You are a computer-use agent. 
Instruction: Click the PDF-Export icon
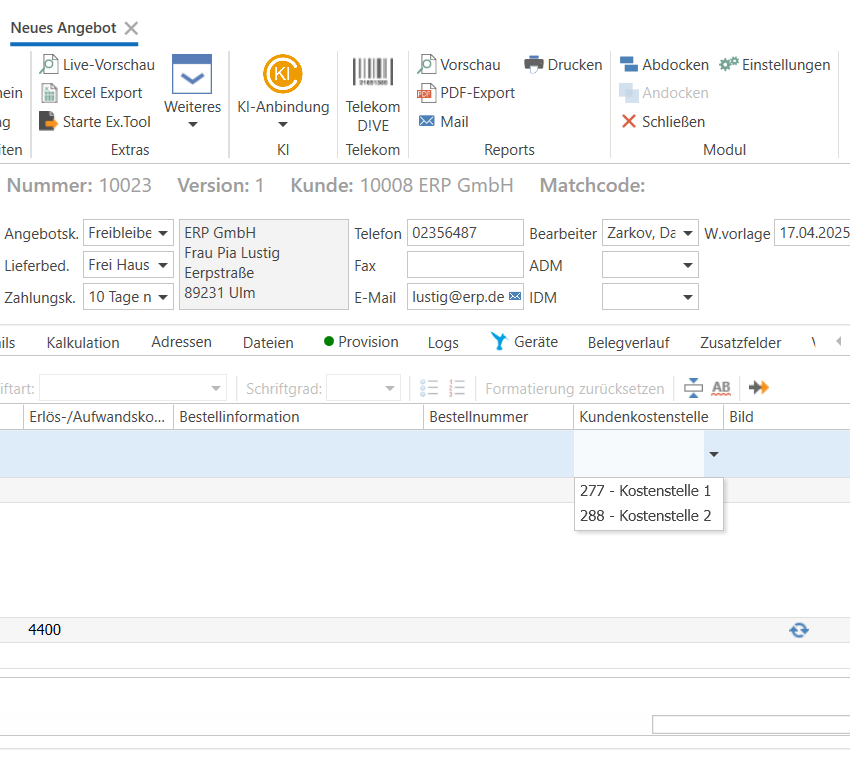(427, 93)
